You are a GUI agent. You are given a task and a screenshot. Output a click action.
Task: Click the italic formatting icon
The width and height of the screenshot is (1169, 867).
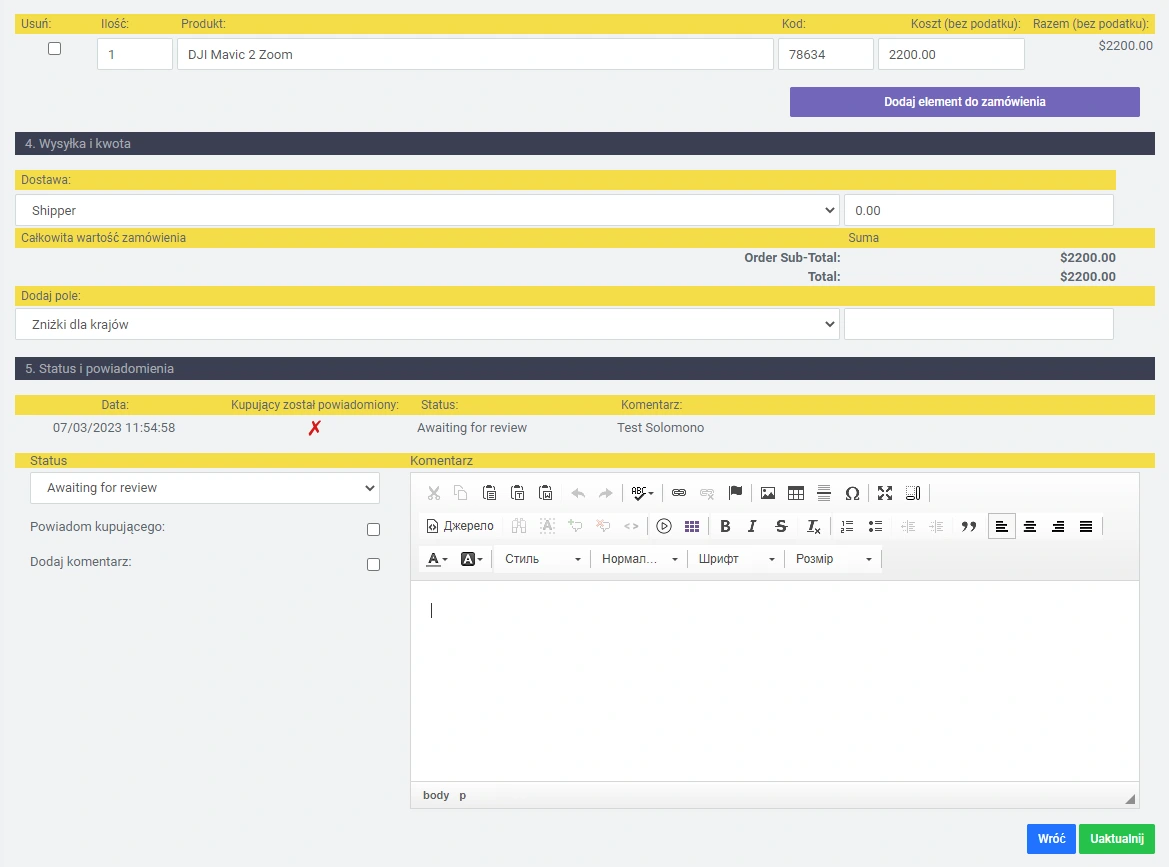click(x=752, y=526)
